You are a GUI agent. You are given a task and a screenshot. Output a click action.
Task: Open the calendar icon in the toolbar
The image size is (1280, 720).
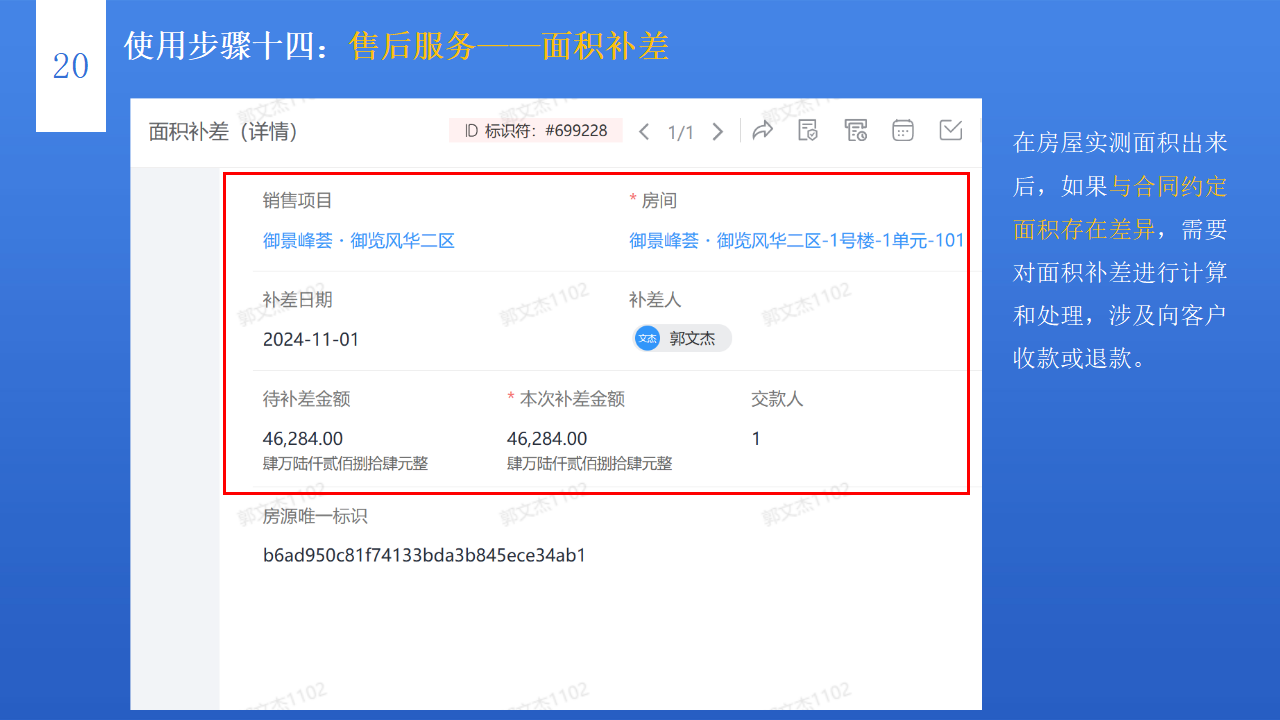coord(903,129)
